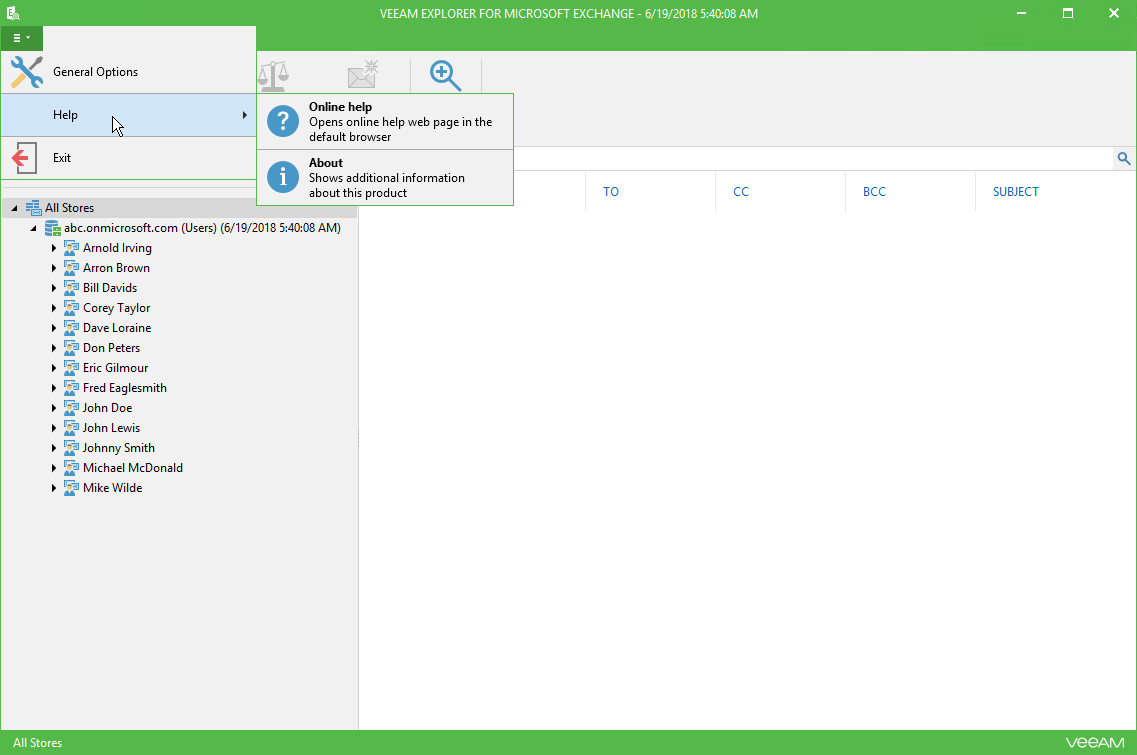Click the scales compare toolbar icon
Screen dimensions: 1137x755
point(273,76)
